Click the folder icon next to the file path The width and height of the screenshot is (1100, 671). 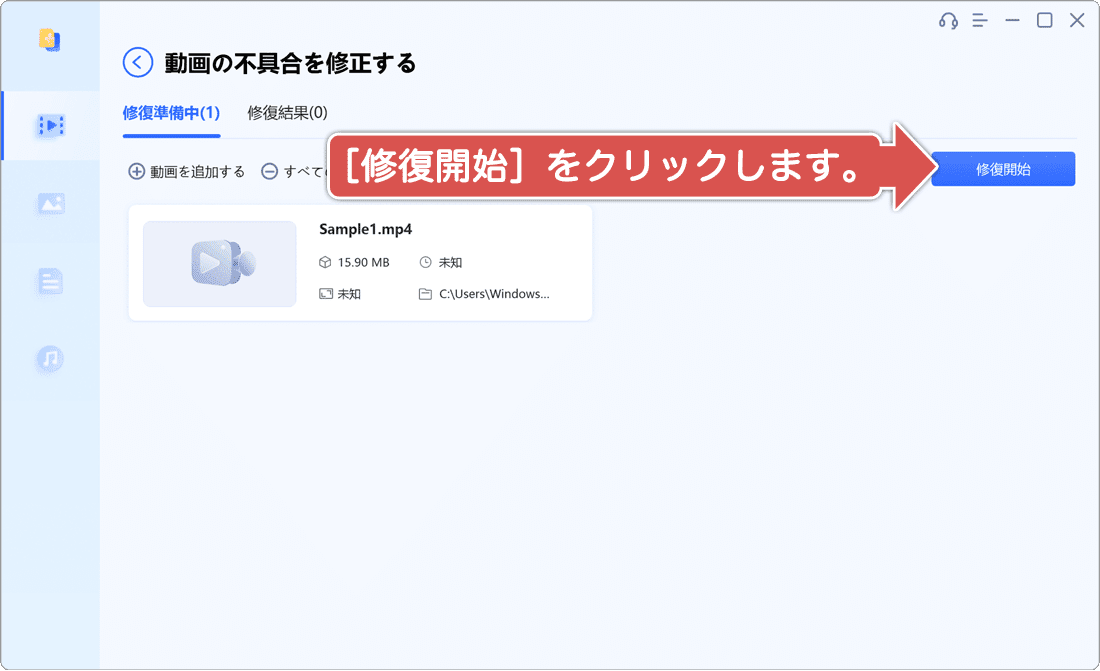[423, 293]
